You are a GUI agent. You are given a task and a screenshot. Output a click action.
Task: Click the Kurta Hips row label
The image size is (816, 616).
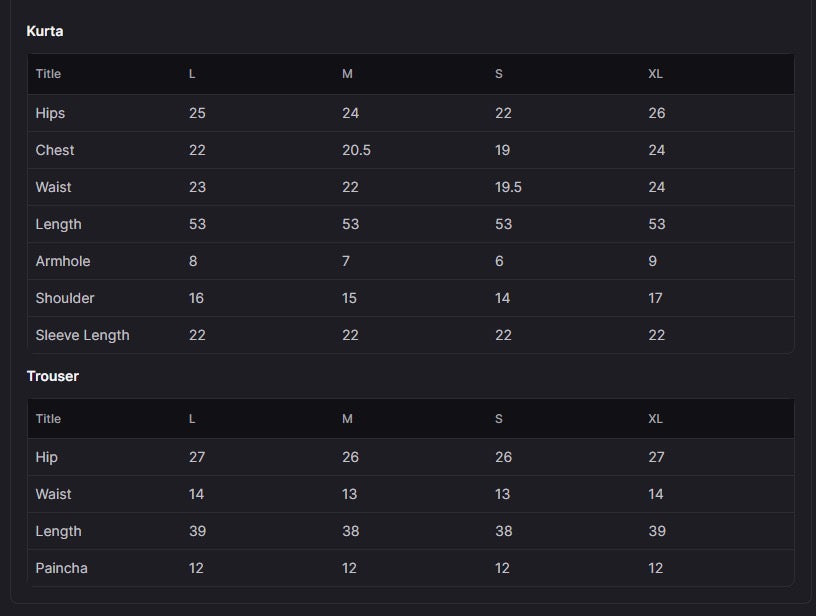pyautogui.click(x=50, y=113)
